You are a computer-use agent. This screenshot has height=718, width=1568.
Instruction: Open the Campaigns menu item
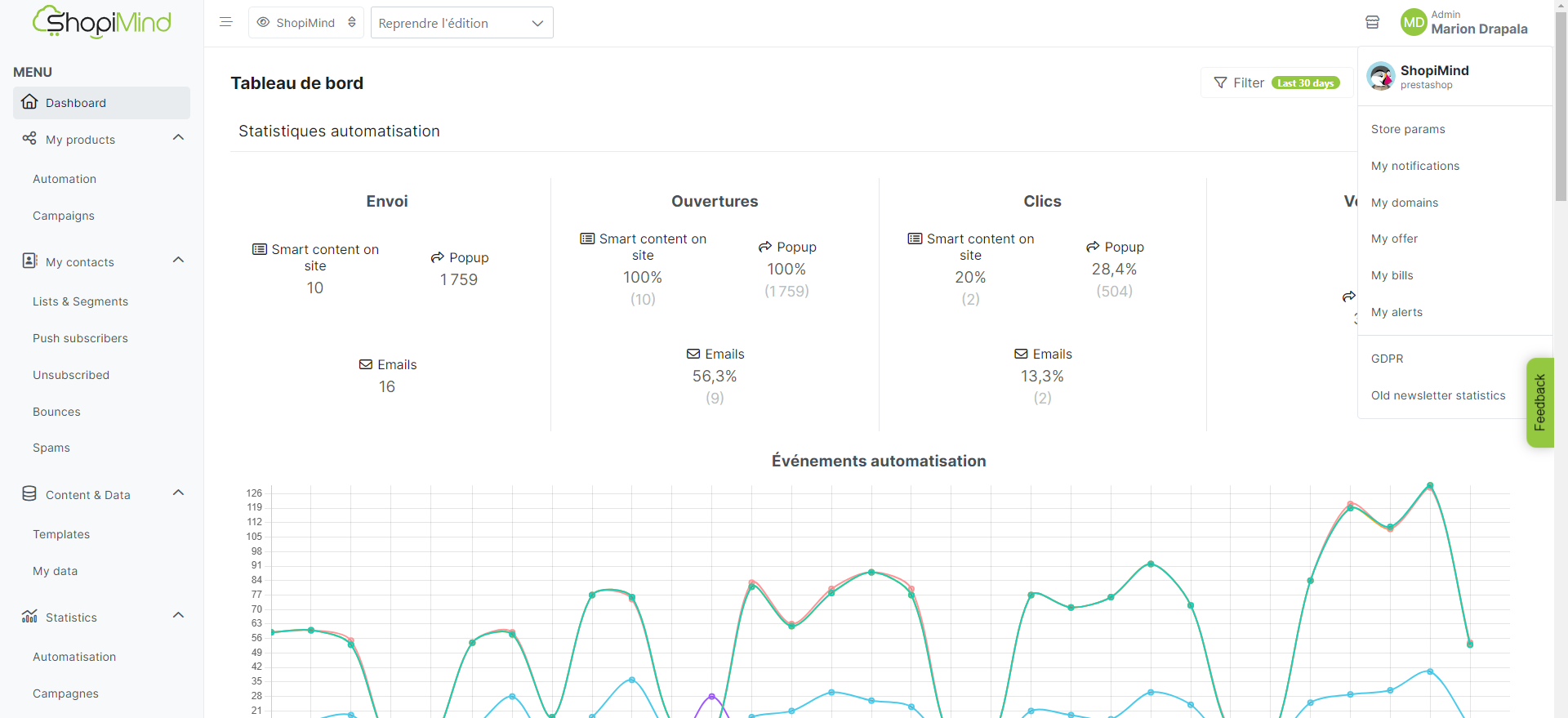click(x=64, y=216)
